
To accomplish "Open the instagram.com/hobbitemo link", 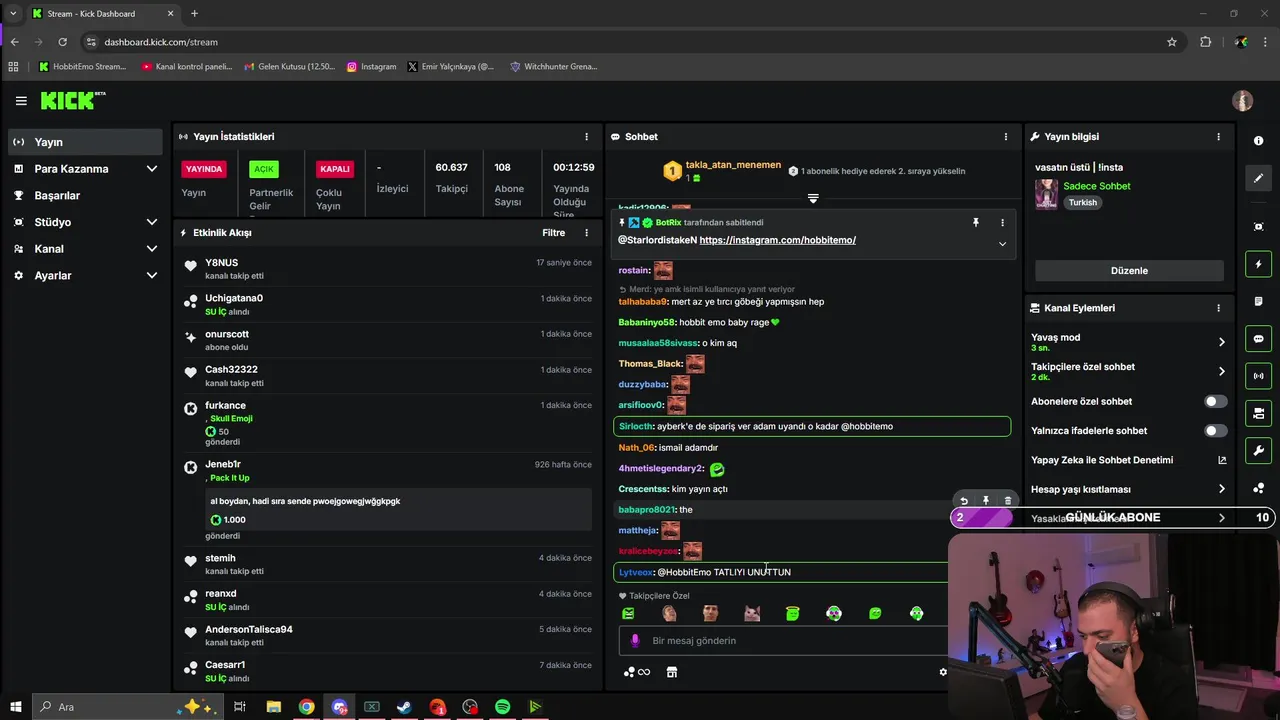I will pos(777,240).
